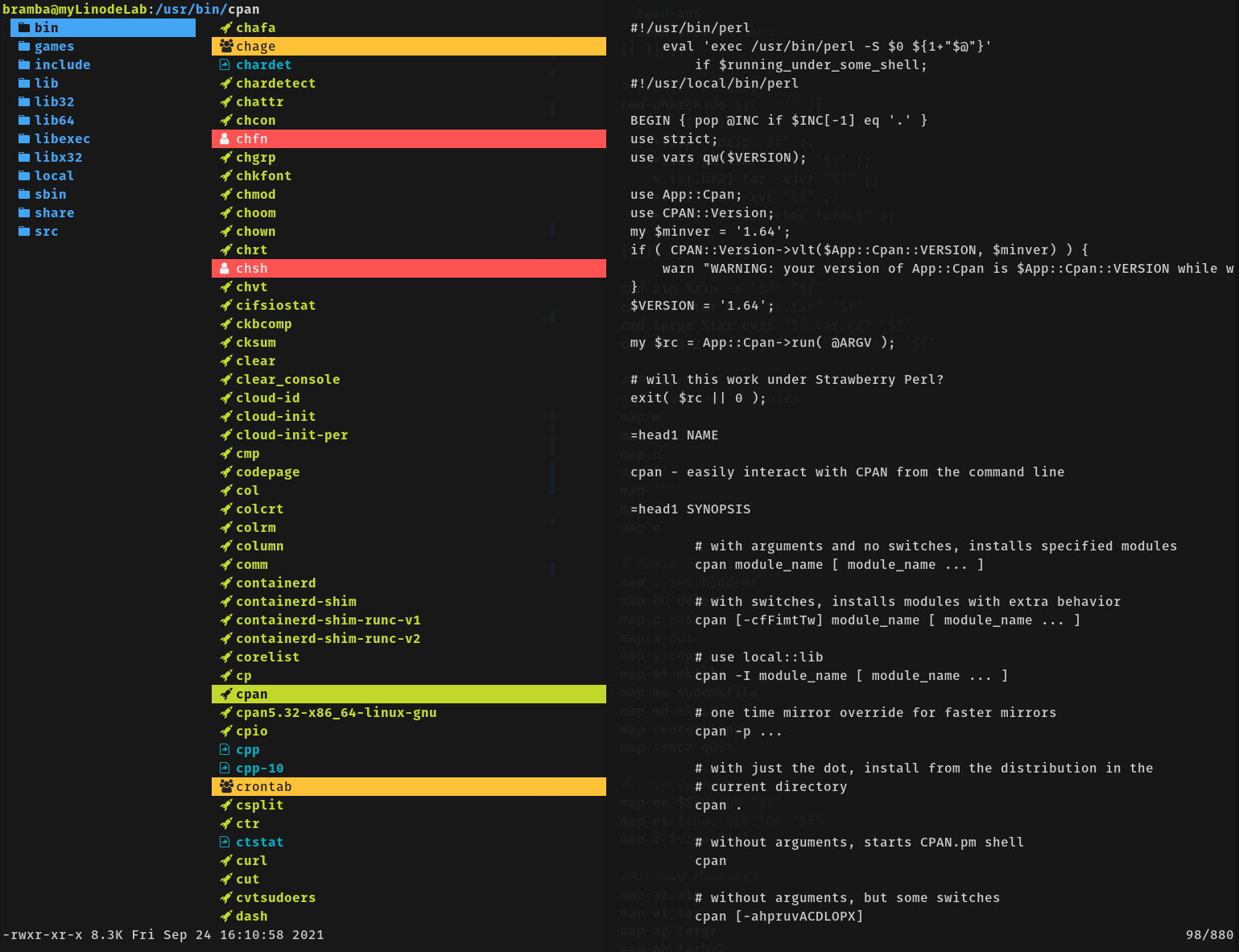Click the shebang line in preview pane
Viewport: 1239px width, 952px height.
pyautogui.click(x=690, y=28)
